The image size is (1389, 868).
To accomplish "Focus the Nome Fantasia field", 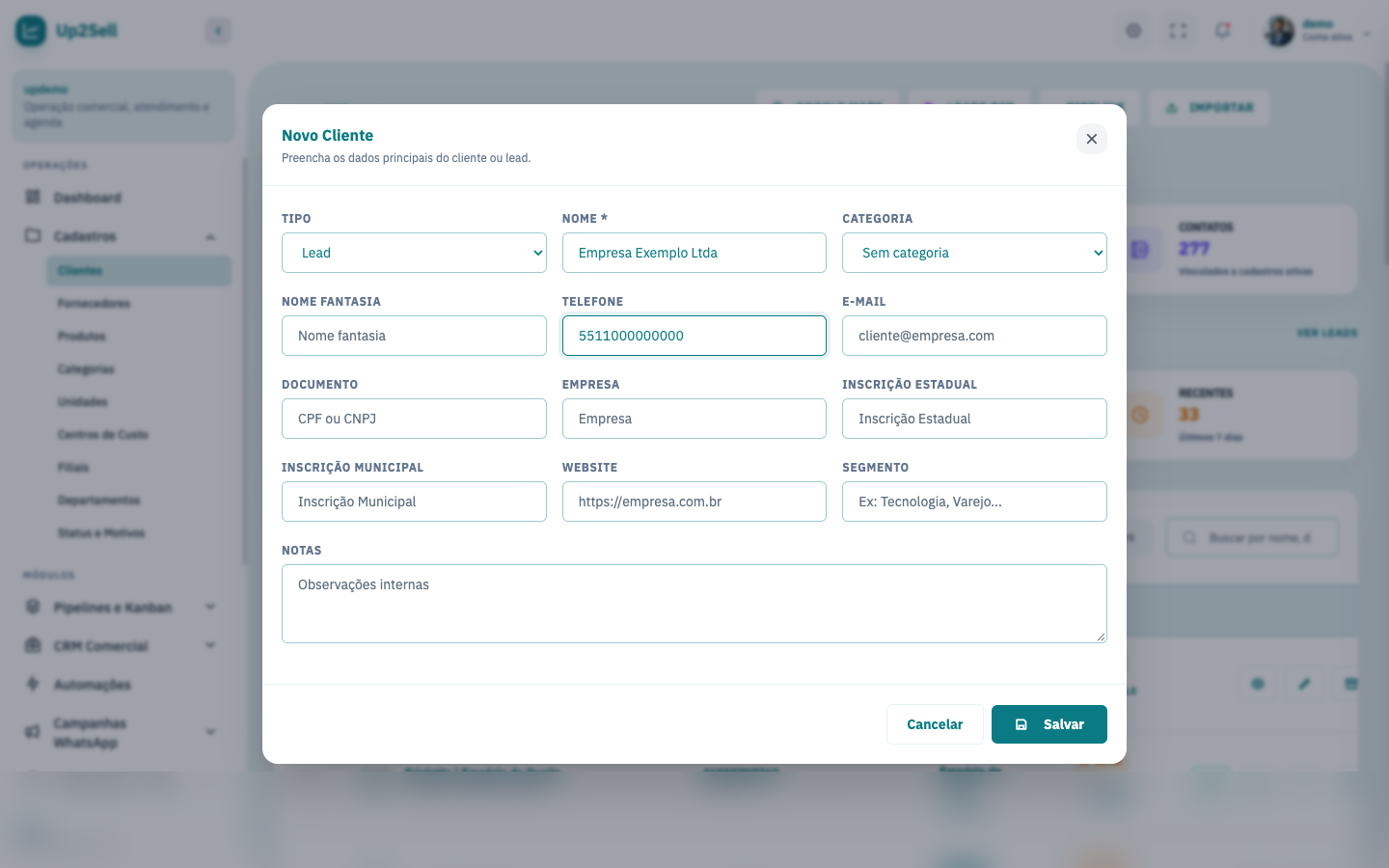I will point(414,336).
